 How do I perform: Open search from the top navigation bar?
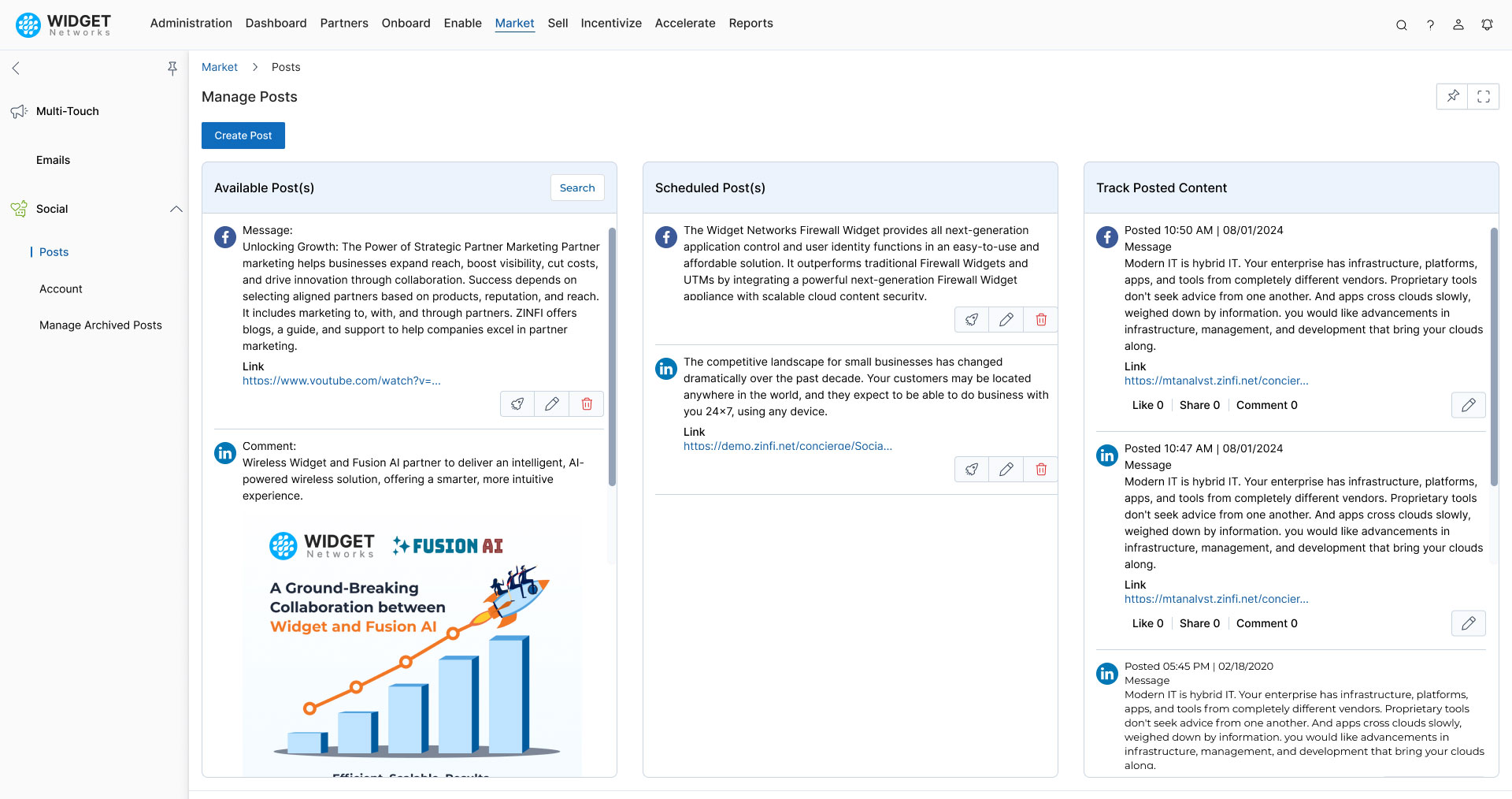point(1402,24)
